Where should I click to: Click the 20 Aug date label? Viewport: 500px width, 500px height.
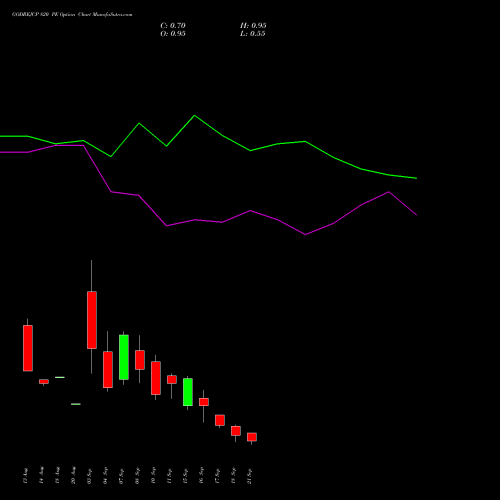point(74,476)
